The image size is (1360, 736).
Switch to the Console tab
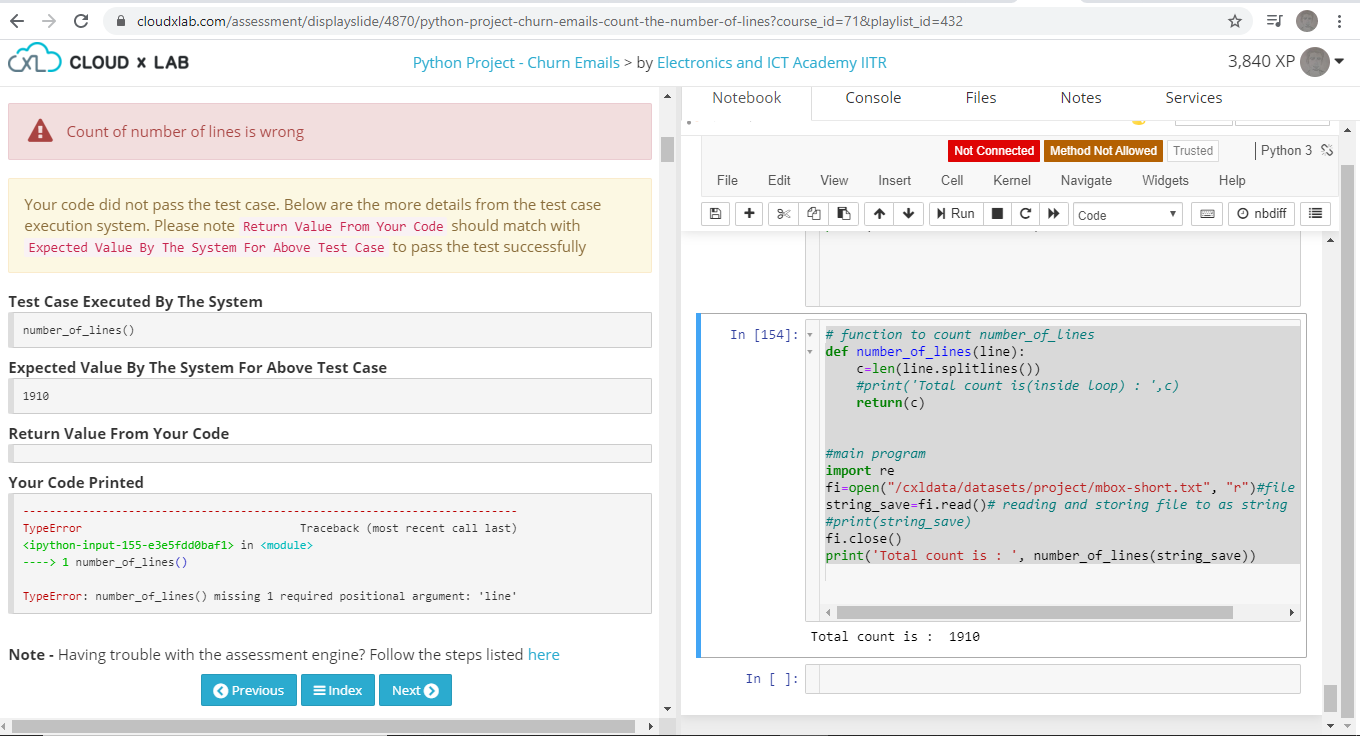(x=873, y=98)
